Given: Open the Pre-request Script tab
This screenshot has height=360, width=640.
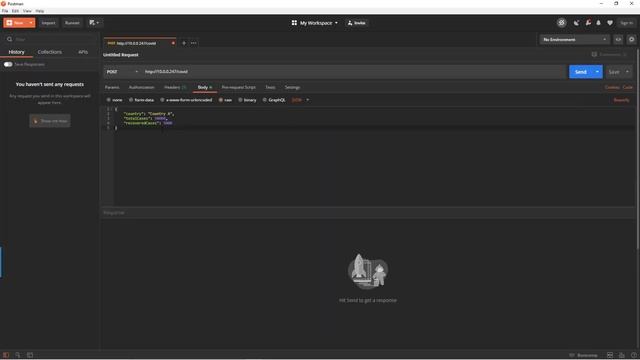Looking at the screenshot, I should (x=239, y=87).
